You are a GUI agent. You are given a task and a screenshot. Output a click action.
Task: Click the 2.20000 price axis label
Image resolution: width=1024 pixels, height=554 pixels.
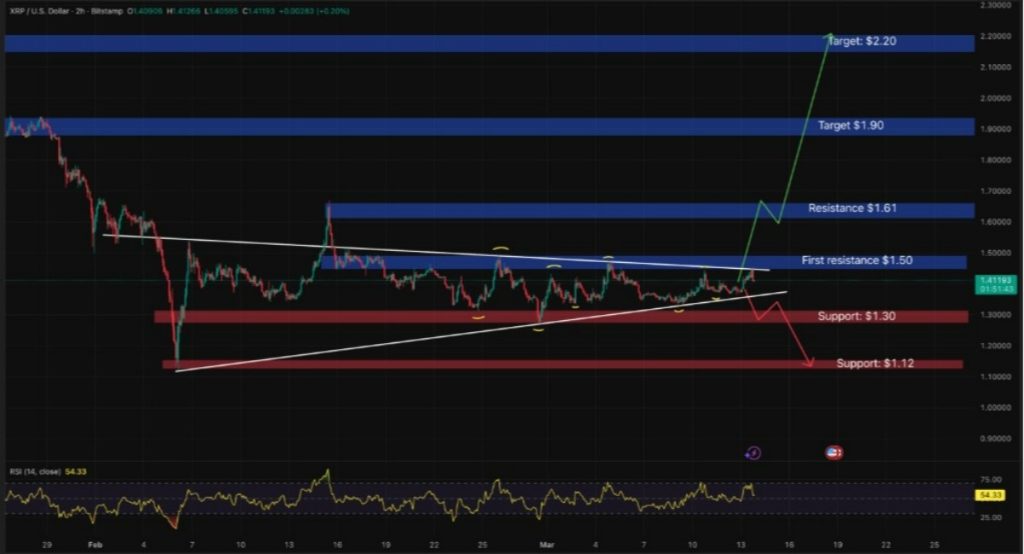point(996,36)
